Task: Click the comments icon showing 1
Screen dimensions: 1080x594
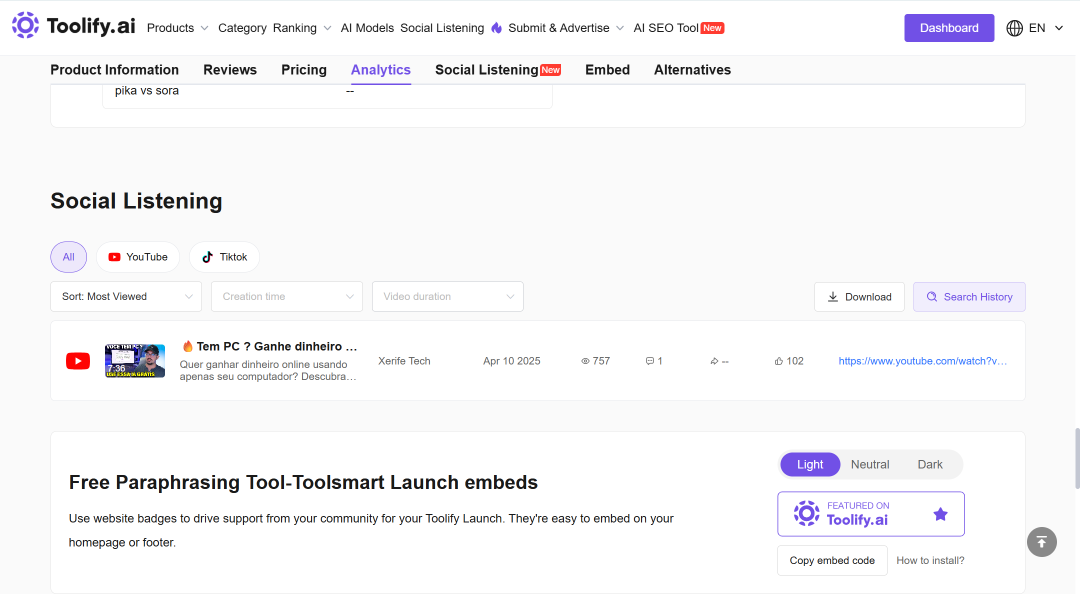Action: click(x=650, y=361)
